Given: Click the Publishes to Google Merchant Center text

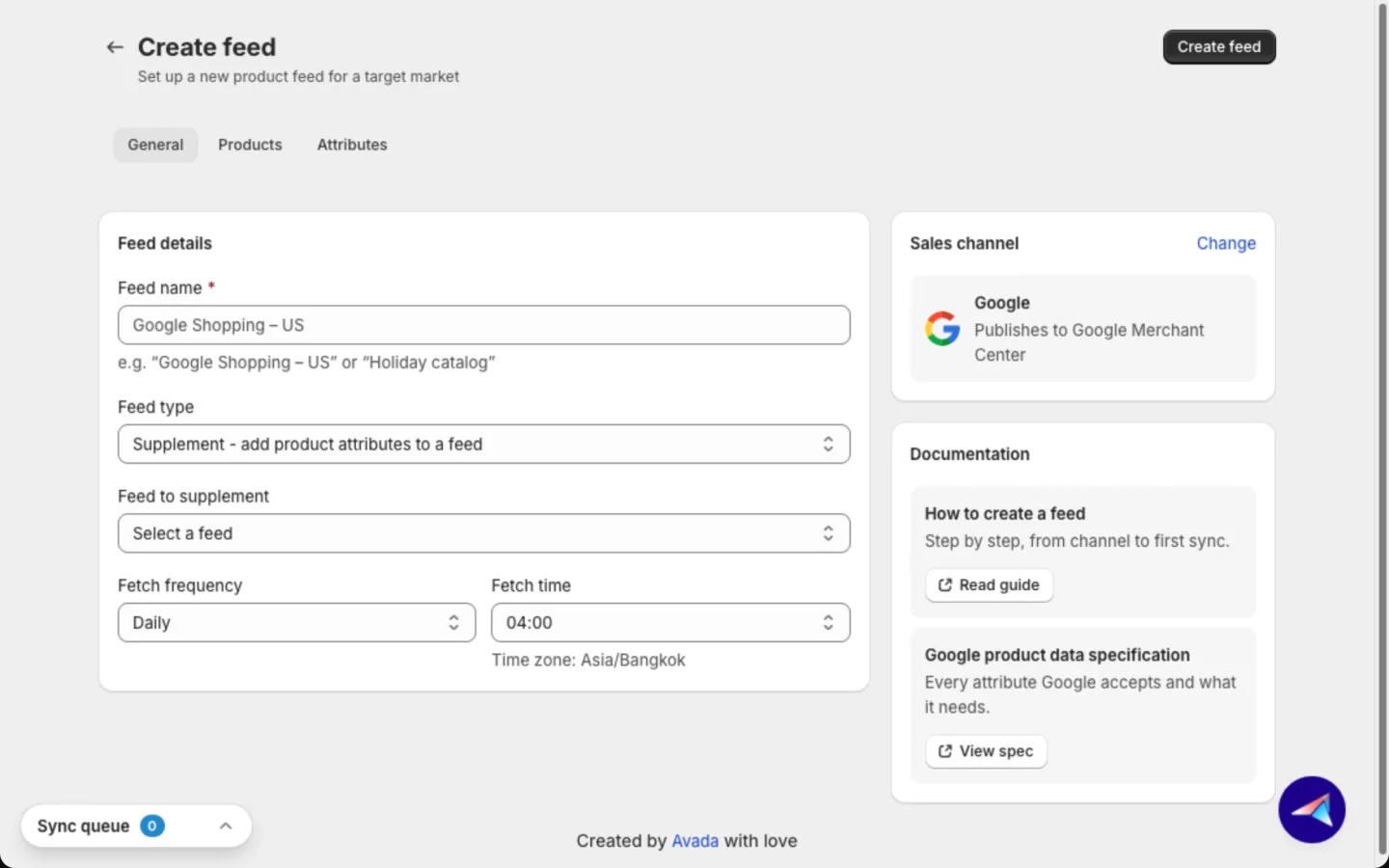Looking at the screenshot, I should click(1089, 342).
